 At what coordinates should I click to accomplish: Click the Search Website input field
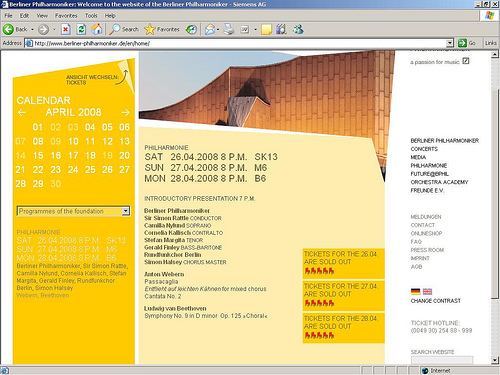click(442, 360)
